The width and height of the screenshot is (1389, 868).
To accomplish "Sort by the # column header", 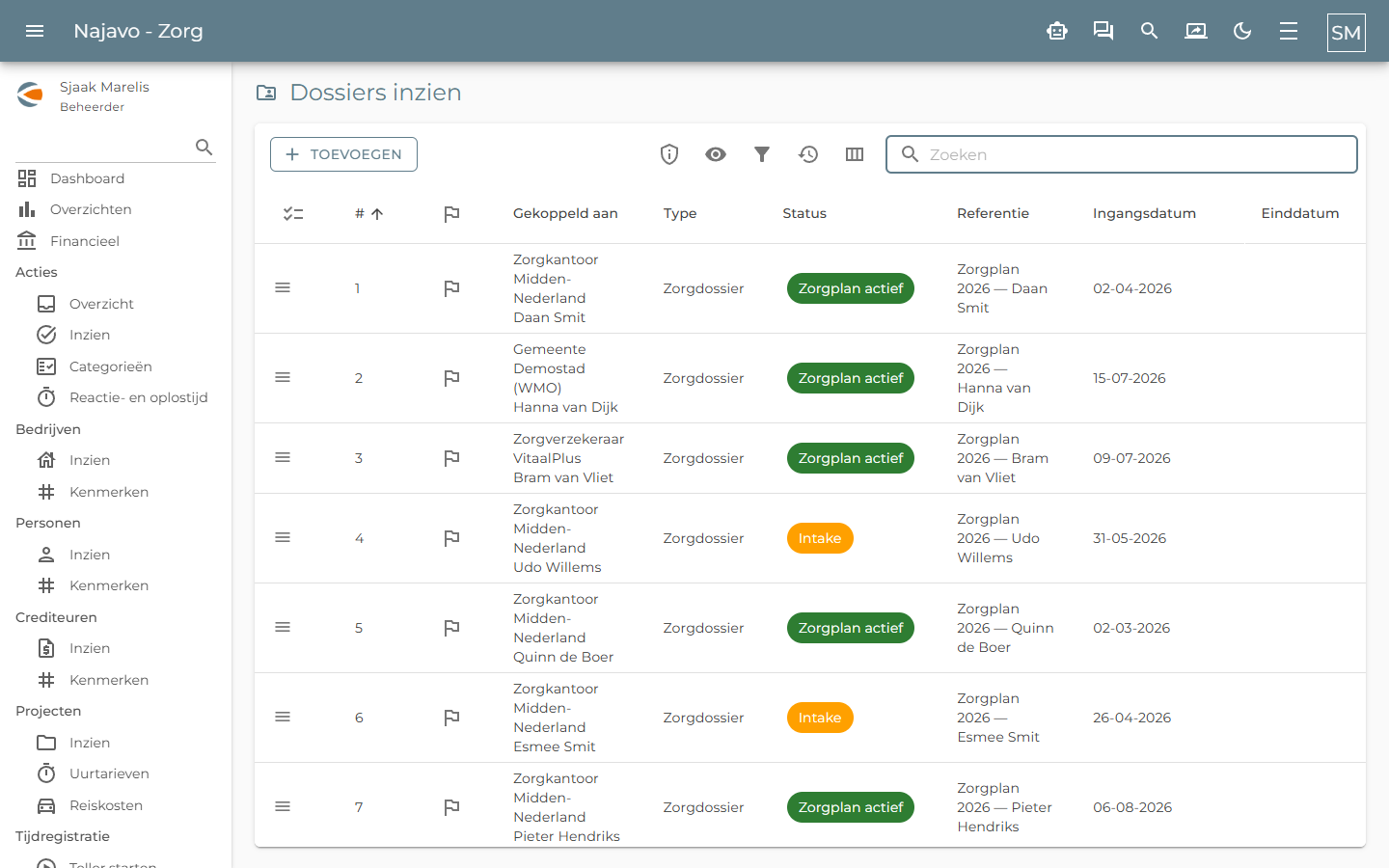I will [x=368, y=214].
